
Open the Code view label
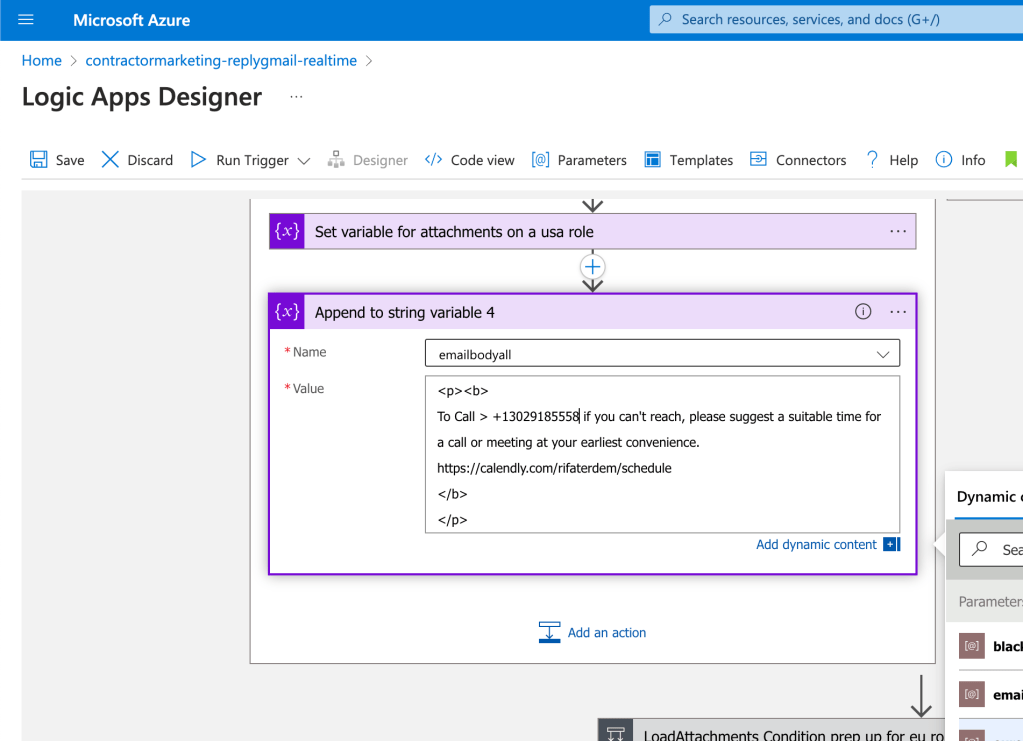[482, 160]
